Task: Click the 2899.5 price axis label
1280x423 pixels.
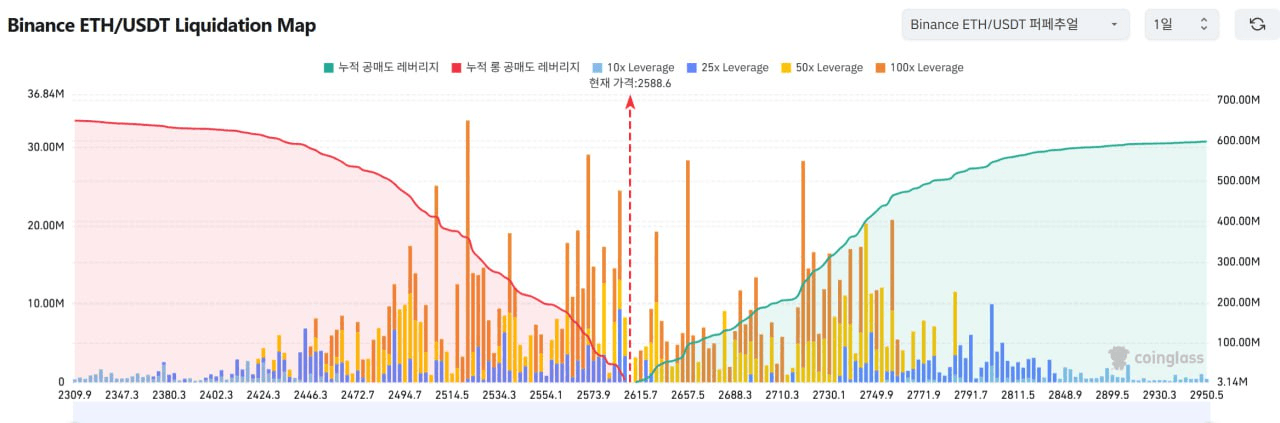Action: tap(1112, 396)
